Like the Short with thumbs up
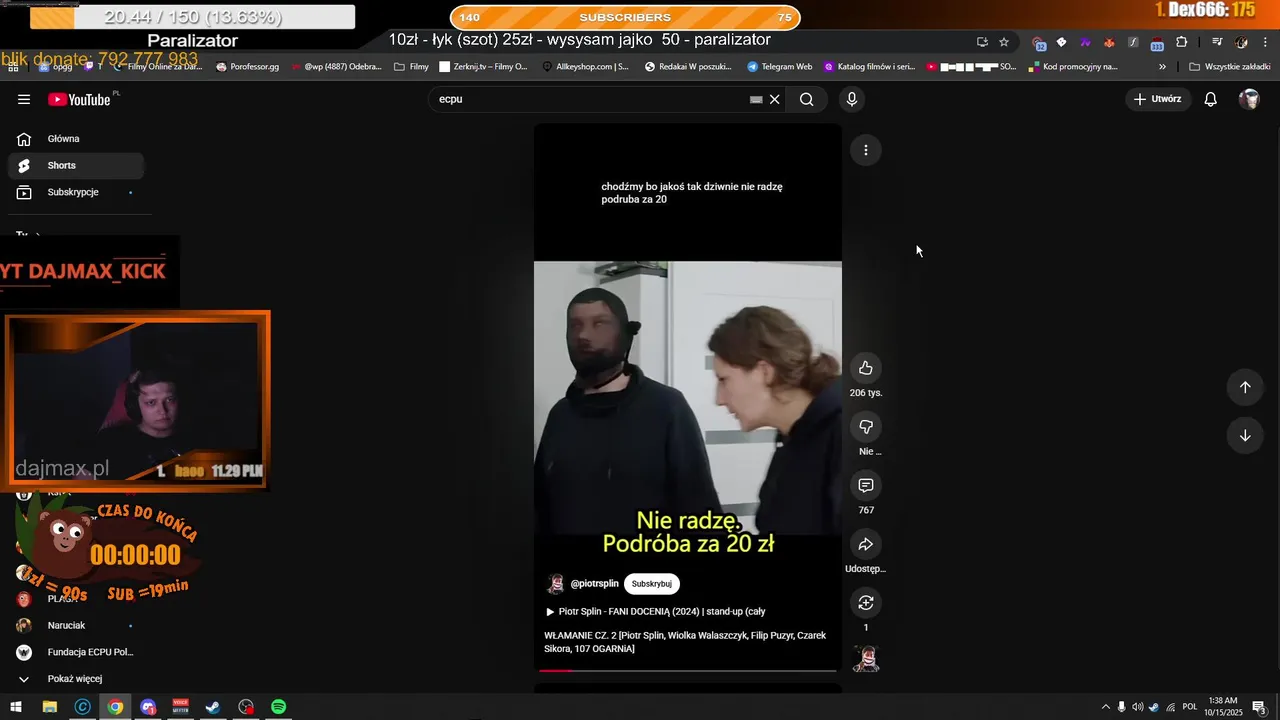1280x720 pixels. pyautogui.click(x=866, y=368)
